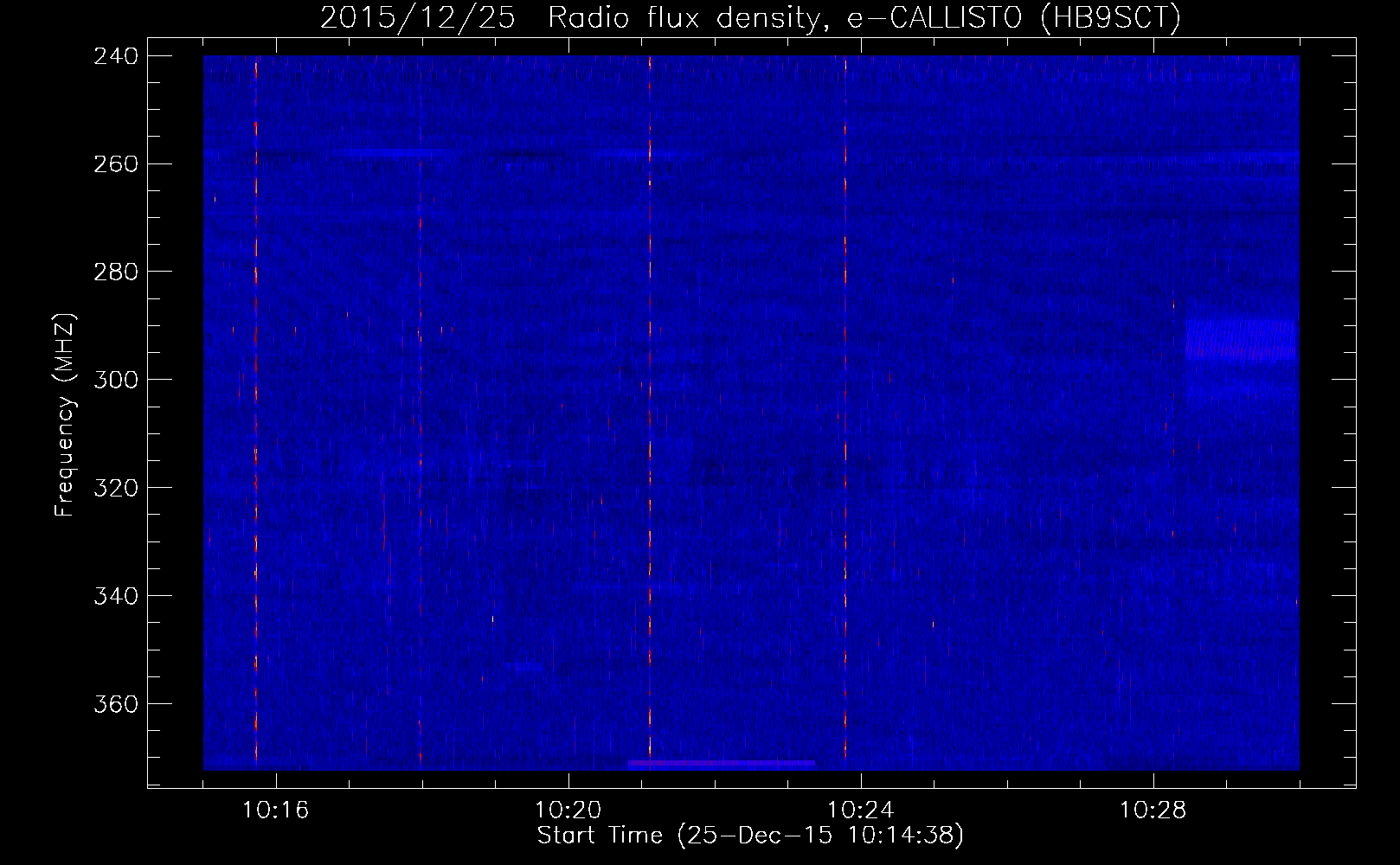Click the 10:20 time tick label
Viewport: 1400px width, 865px height.
point(568,811)
